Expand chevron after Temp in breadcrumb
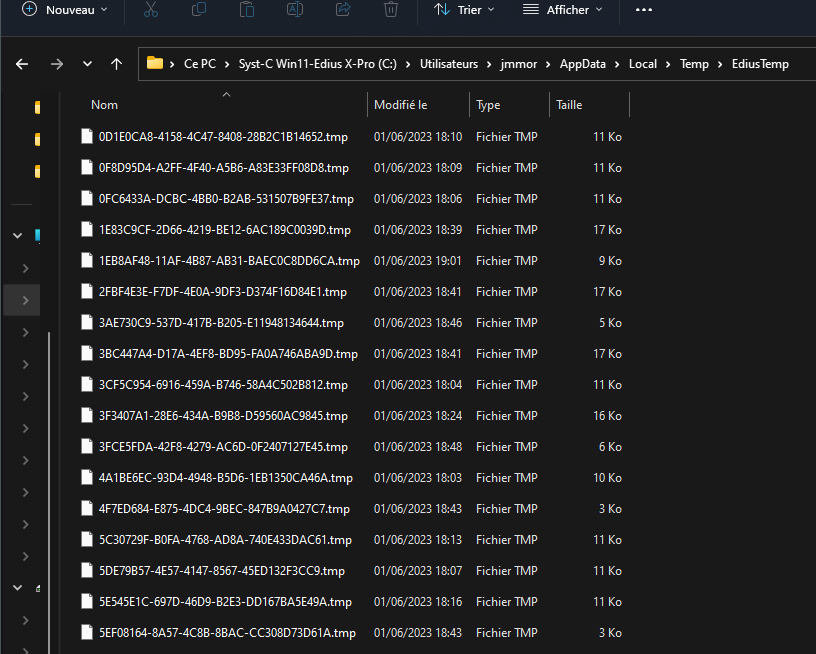The width and height of the screenshot is (816, 654). click(720, 65)
